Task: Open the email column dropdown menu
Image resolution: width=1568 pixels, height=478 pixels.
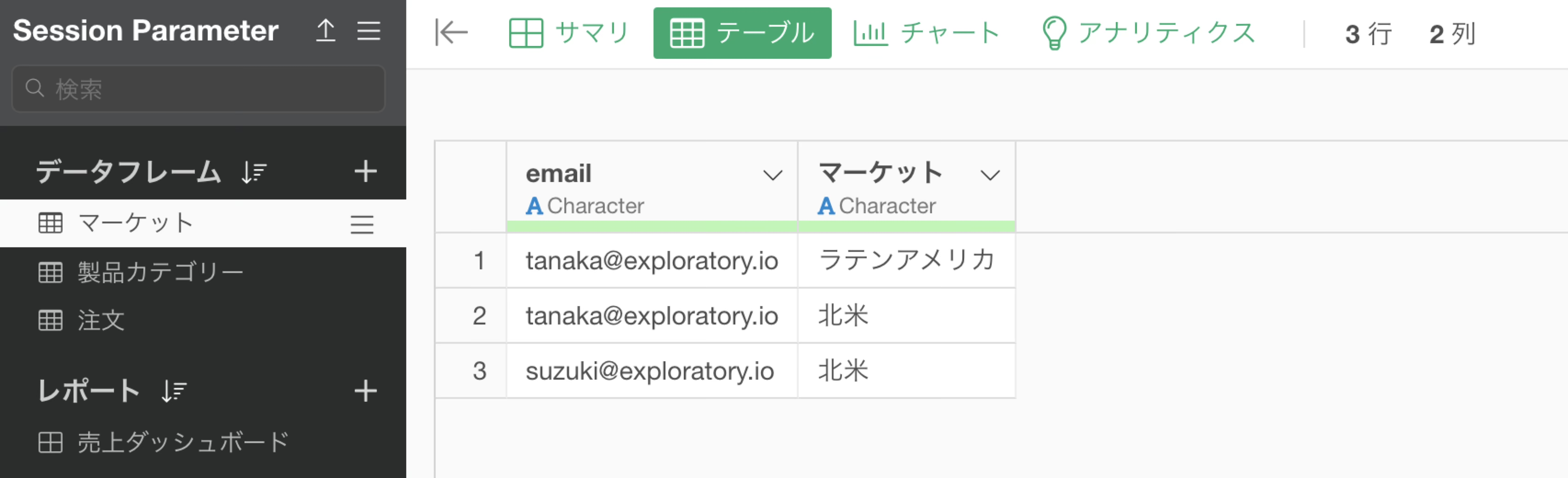Action: click(773, 176)
